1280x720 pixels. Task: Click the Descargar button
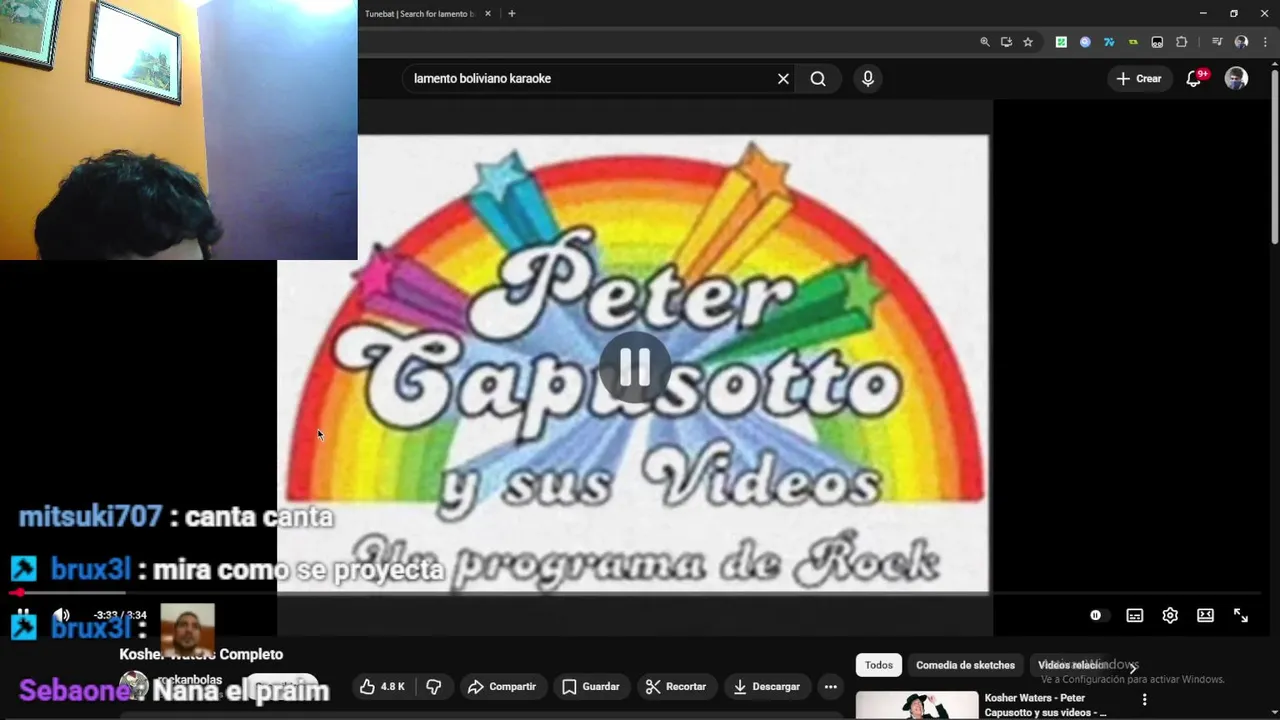(767, 687)
